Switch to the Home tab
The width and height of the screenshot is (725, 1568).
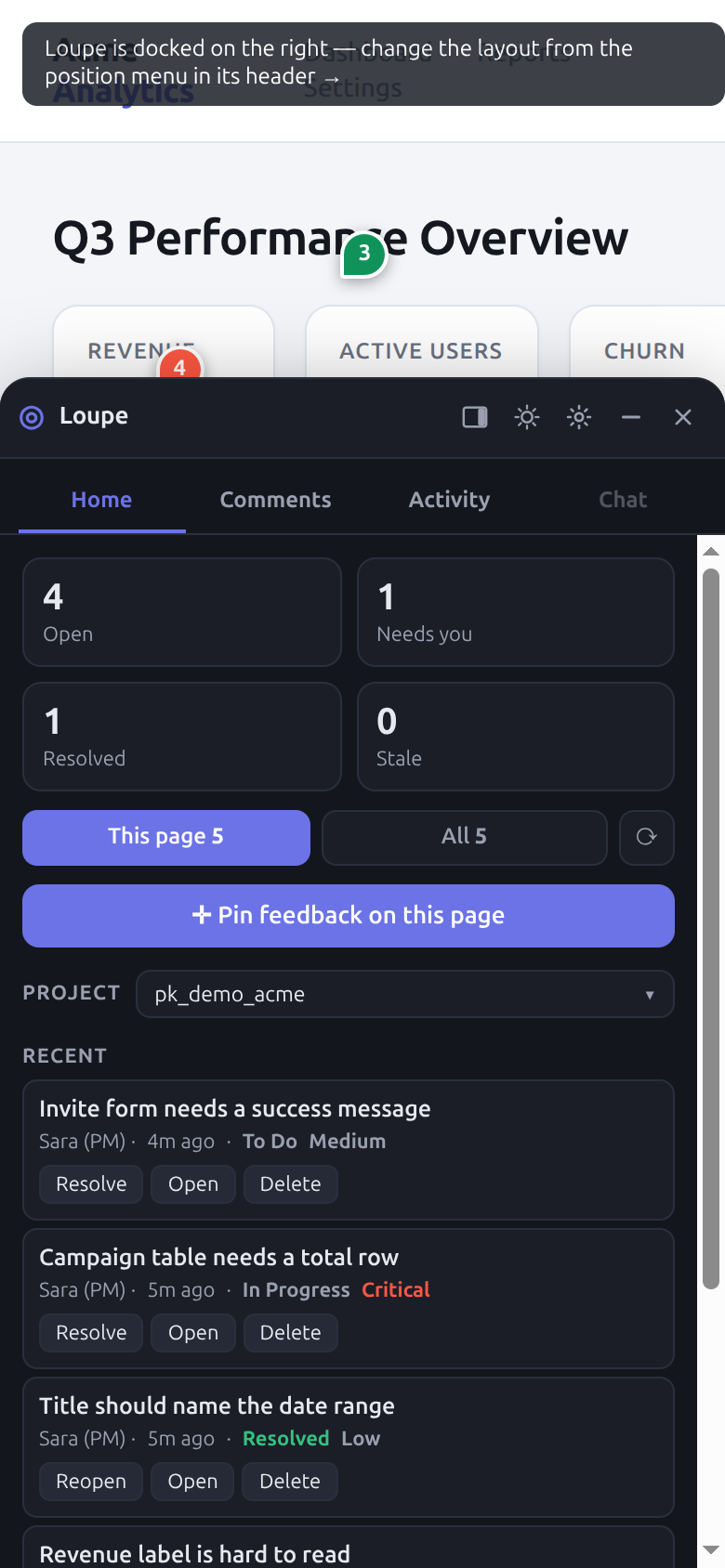[x=102, y=500]
